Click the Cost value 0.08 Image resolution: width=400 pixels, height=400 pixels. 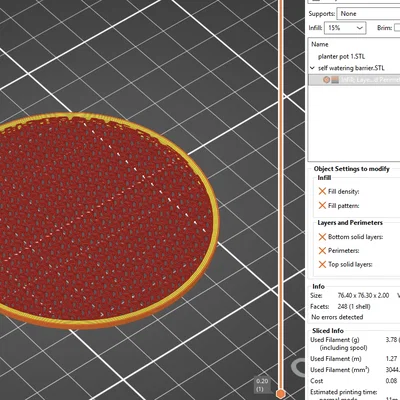tap(391, 381)
